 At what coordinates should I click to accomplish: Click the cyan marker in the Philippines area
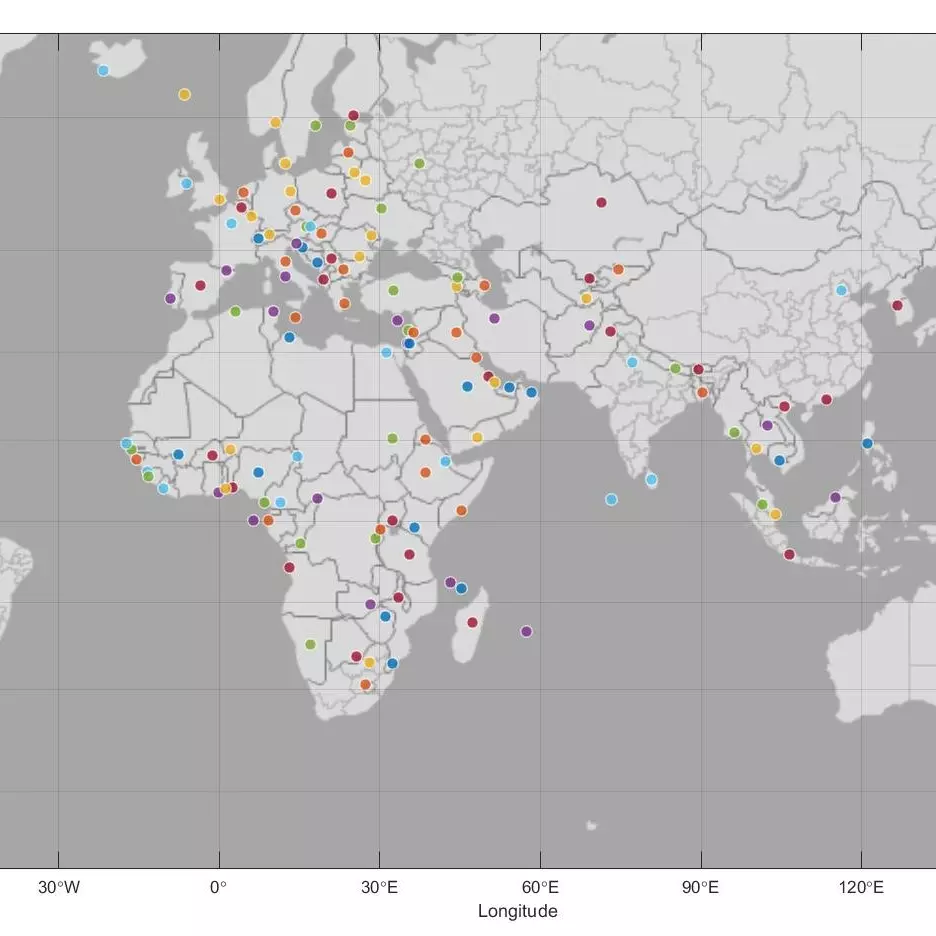tap(867, 443)
